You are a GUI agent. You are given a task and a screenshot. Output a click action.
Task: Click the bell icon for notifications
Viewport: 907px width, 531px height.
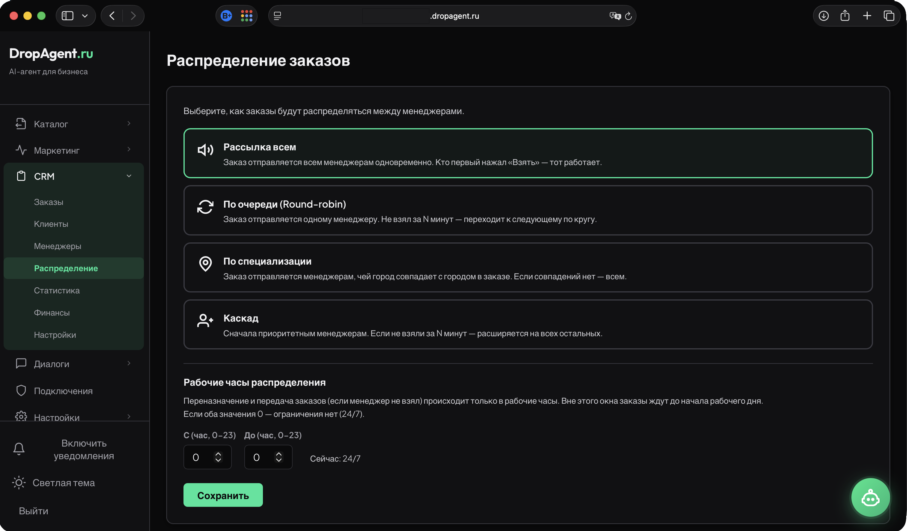[19, 449]
